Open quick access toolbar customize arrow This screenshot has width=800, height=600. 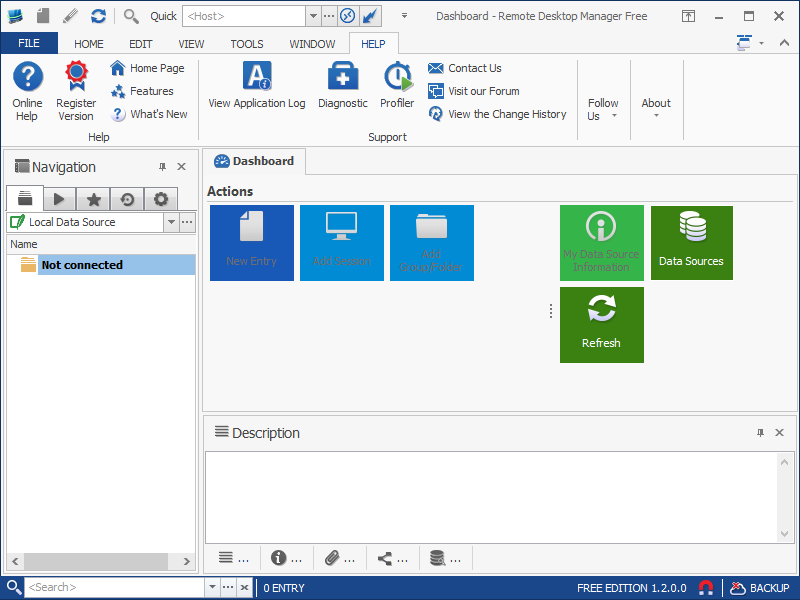point(404,16)
